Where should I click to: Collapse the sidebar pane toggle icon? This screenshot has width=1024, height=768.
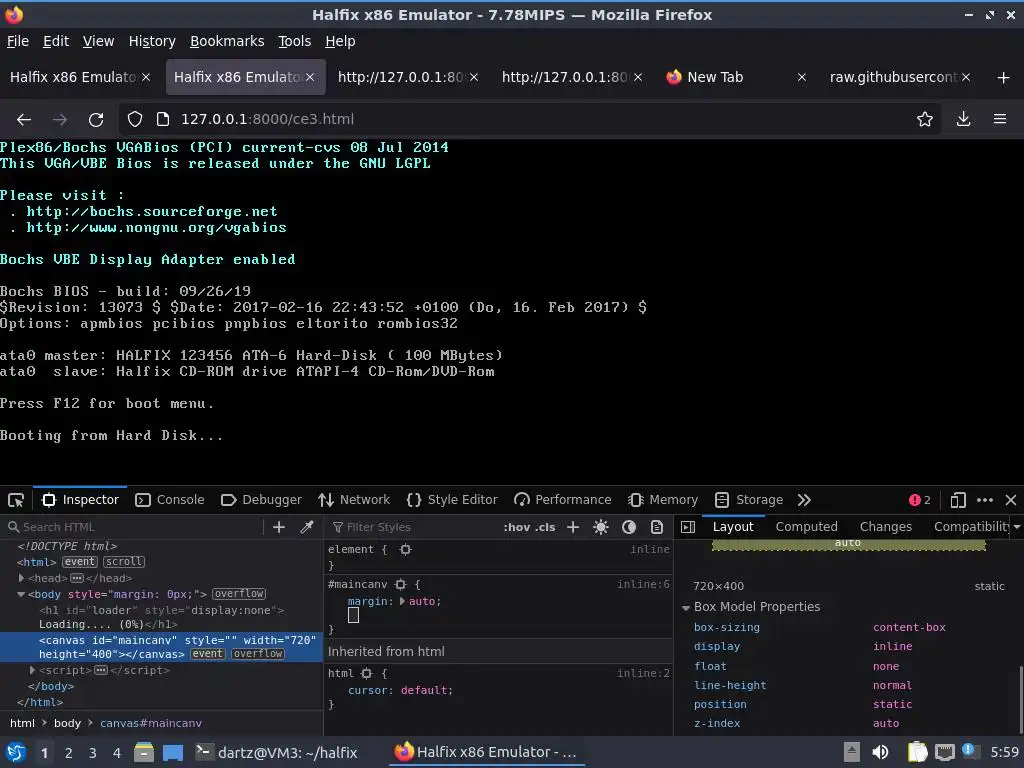pyautogui.click(x=688, y=527)
